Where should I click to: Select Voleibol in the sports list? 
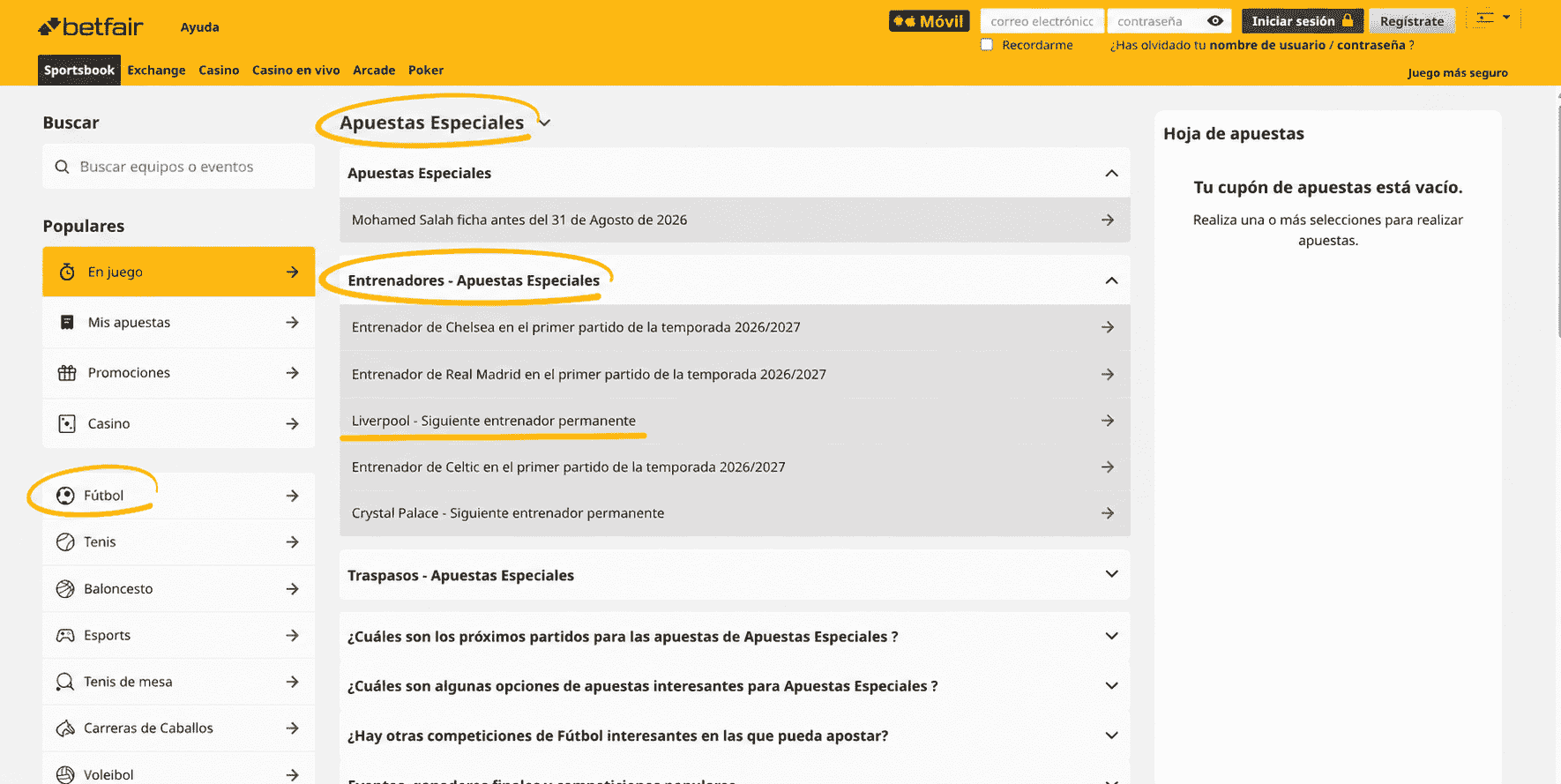click(178, 769)
